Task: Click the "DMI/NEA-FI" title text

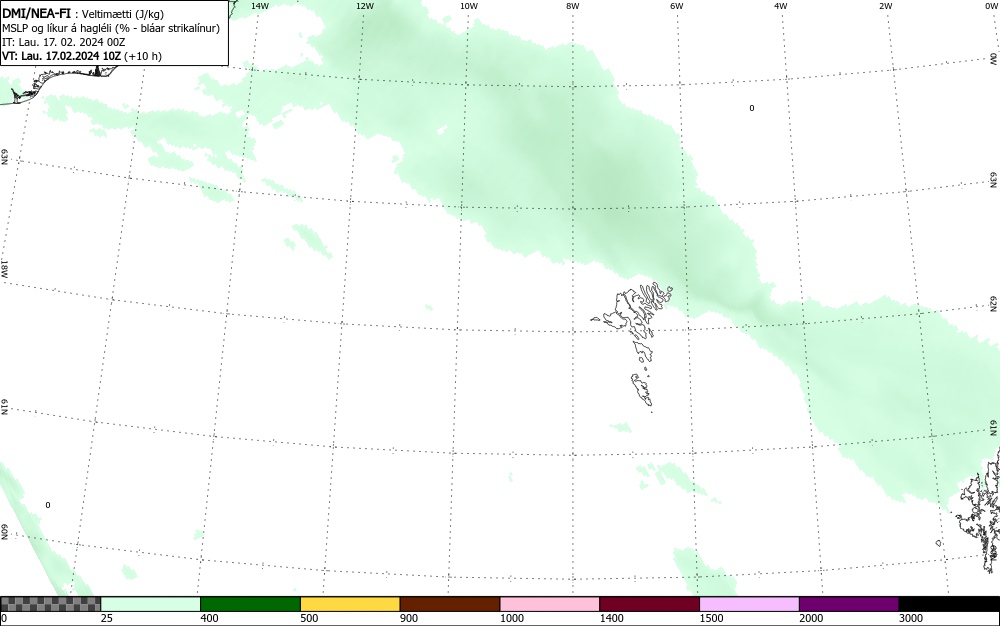Action: point(36,13)
